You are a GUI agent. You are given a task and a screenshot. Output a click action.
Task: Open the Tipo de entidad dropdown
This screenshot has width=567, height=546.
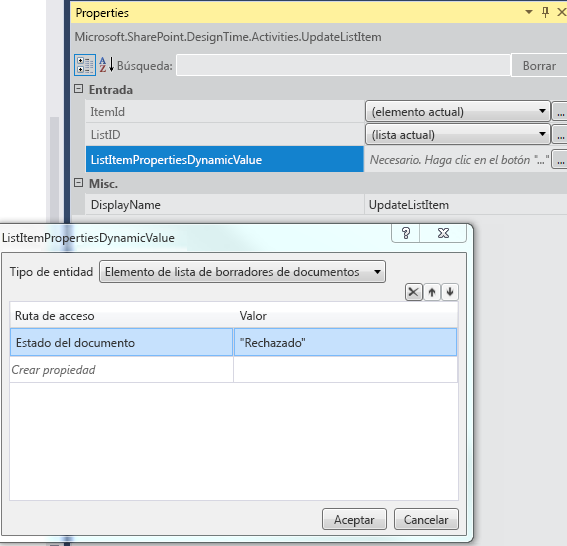click(242, 272)
